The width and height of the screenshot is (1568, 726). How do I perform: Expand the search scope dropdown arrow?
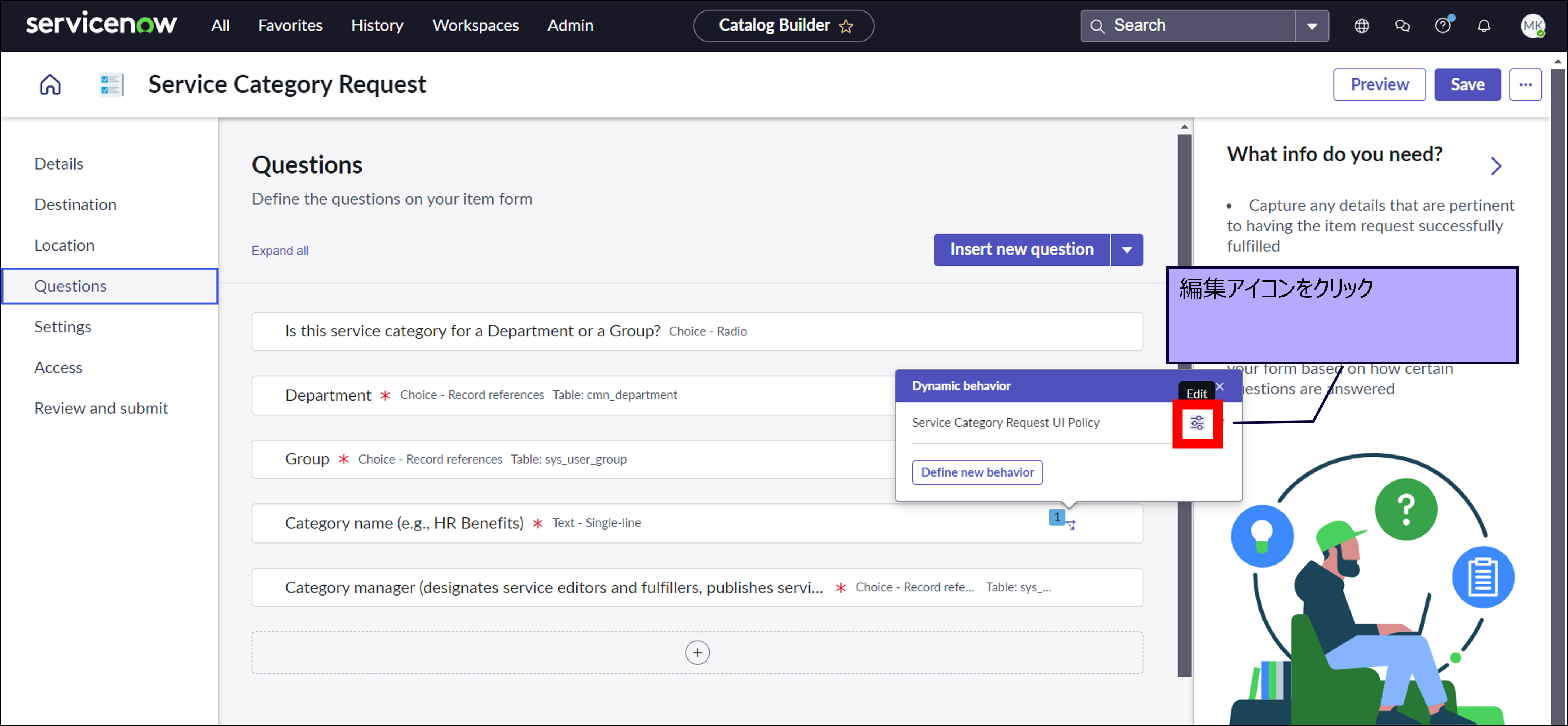pos(1312,26)
